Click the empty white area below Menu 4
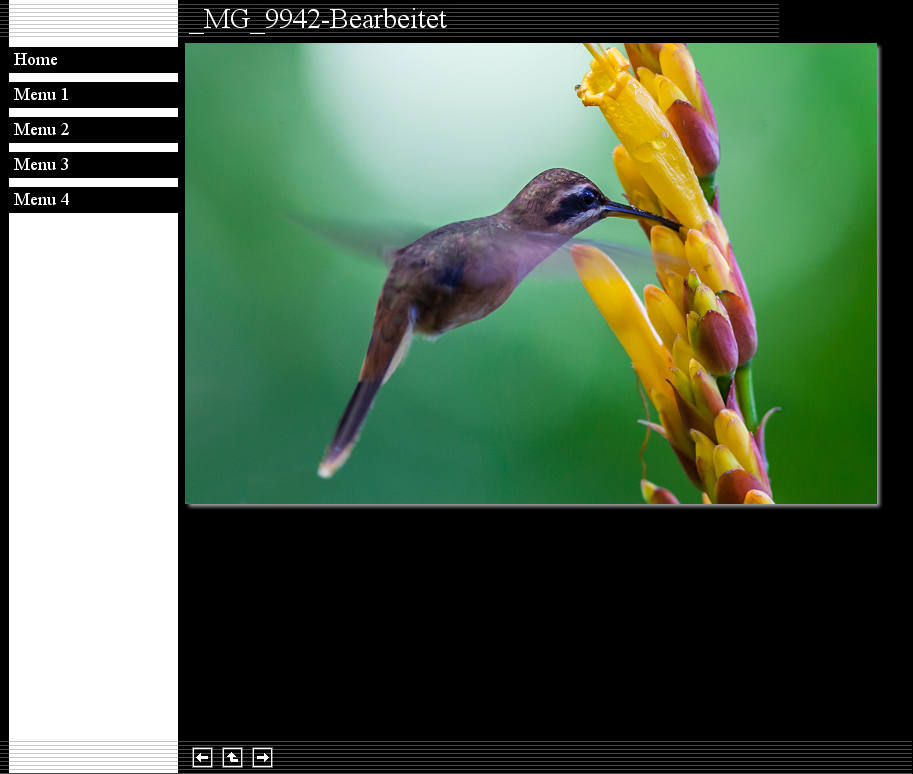Screen dimensions: 913x774 pyautogui.click(x=93, y=470)
